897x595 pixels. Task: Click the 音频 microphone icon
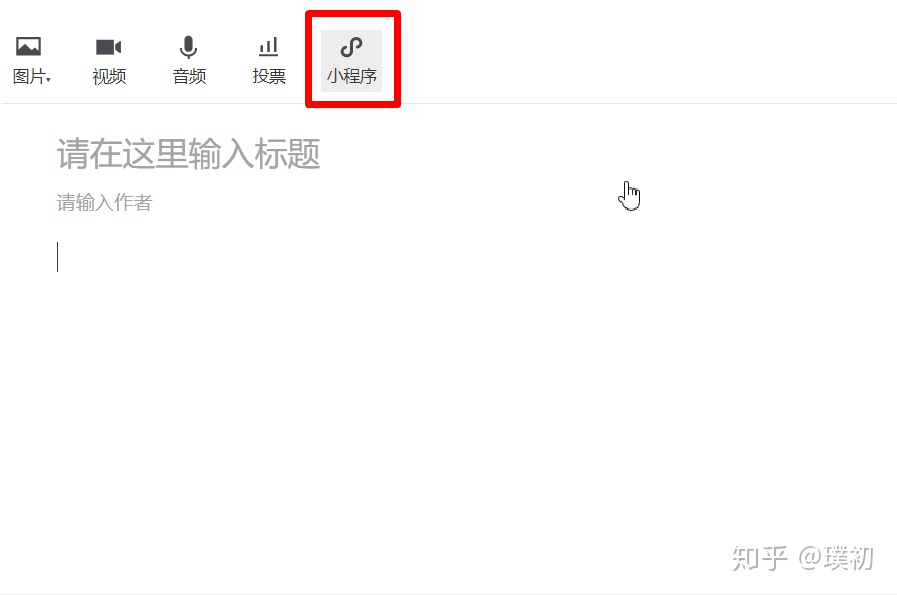[188, 47]
